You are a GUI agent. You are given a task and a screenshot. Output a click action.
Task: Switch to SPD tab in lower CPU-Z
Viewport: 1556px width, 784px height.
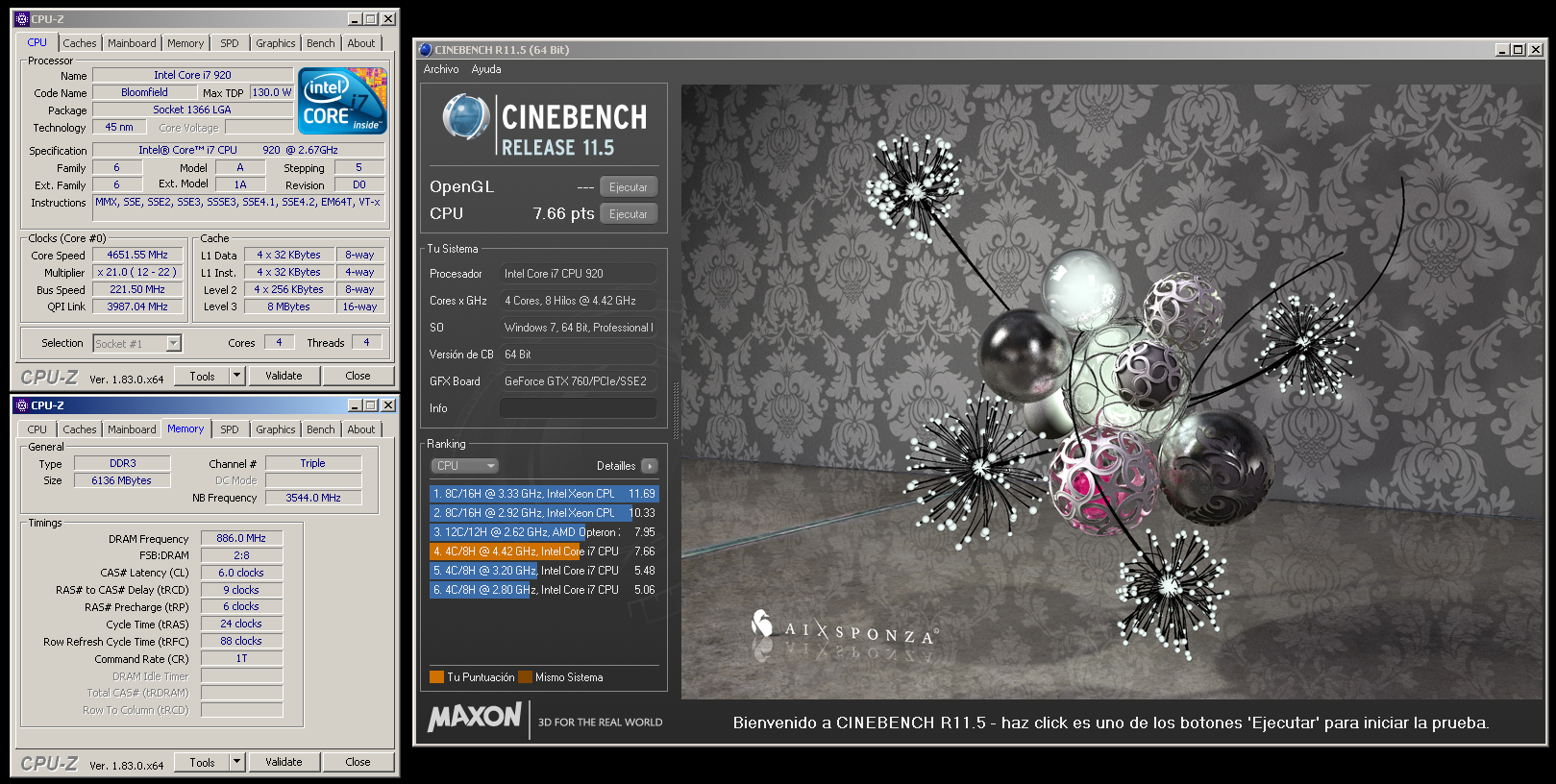click(x=230, y=429)
